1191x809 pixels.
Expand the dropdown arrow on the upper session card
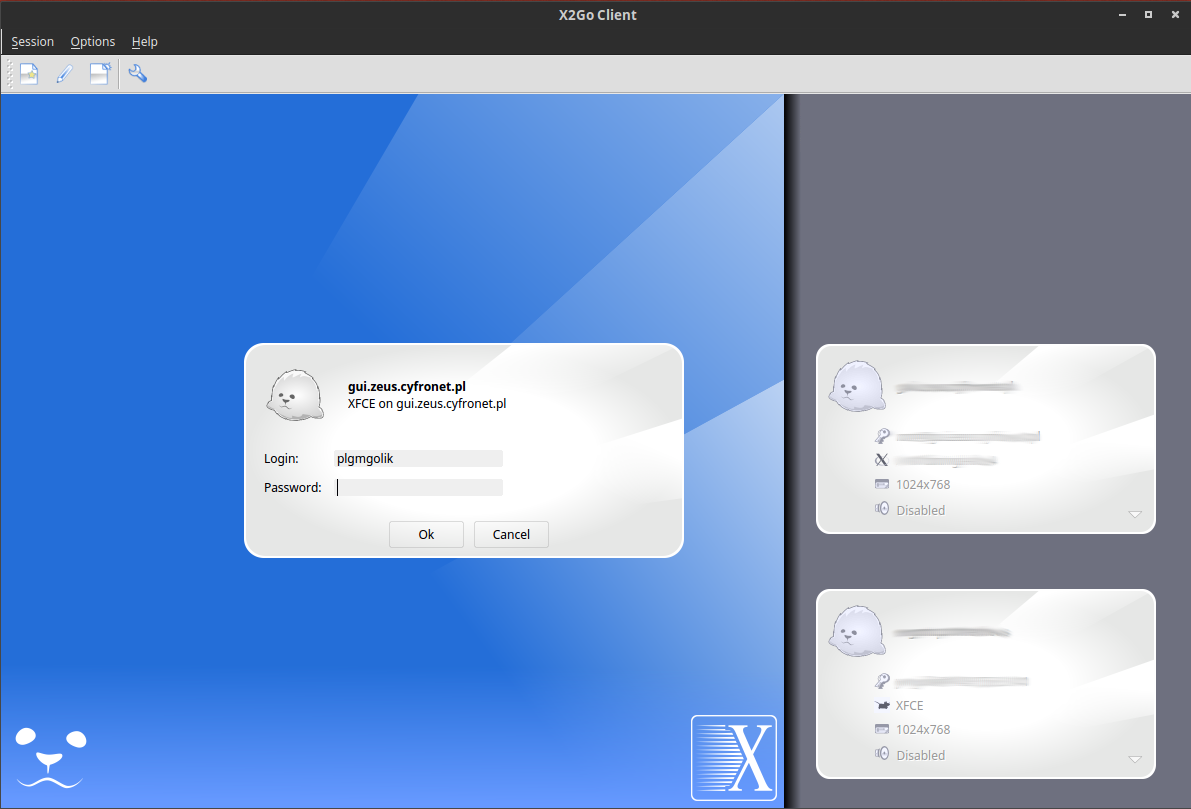1135,514
